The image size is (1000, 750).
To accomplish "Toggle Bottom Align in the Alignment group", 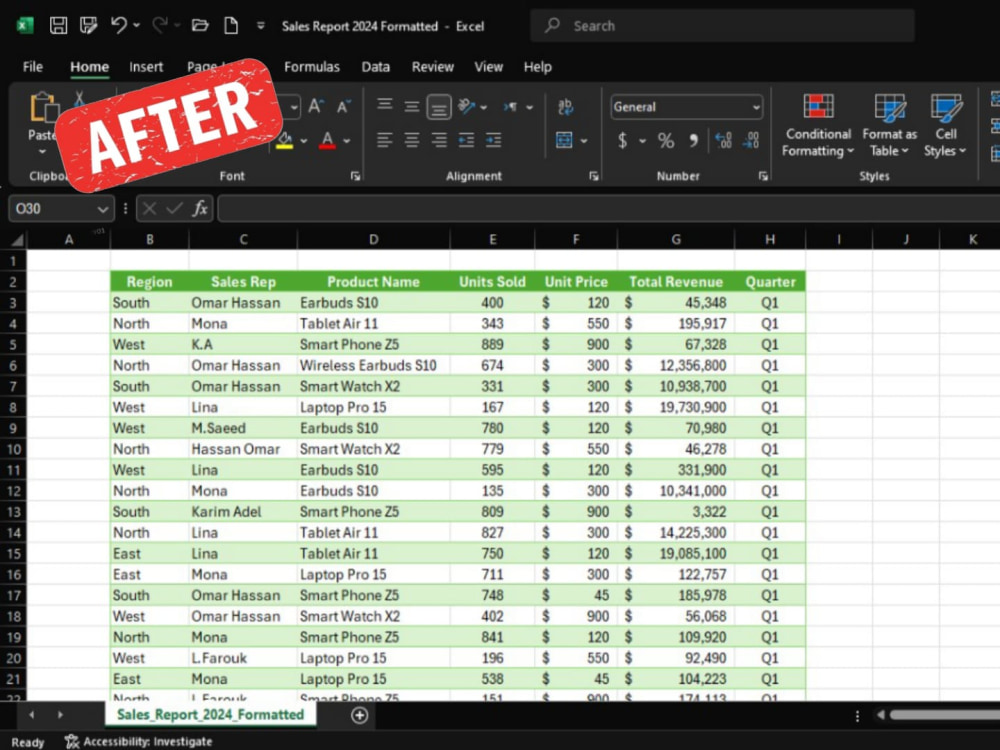I will (439, 107).
